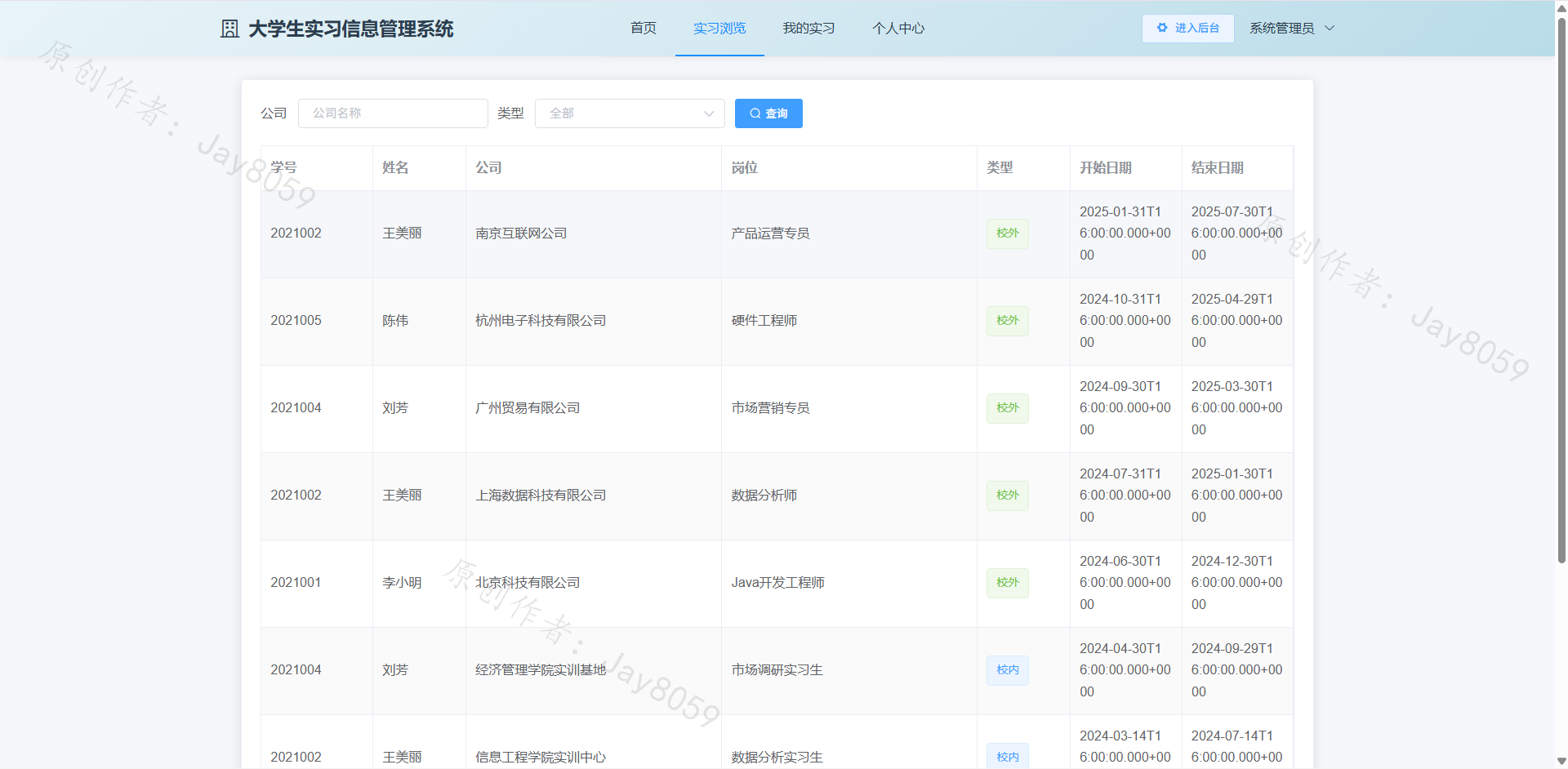Click 校内 tag in 信息工程学院实训中心 row
The image size is (1568, 769).
point(1008,756)
